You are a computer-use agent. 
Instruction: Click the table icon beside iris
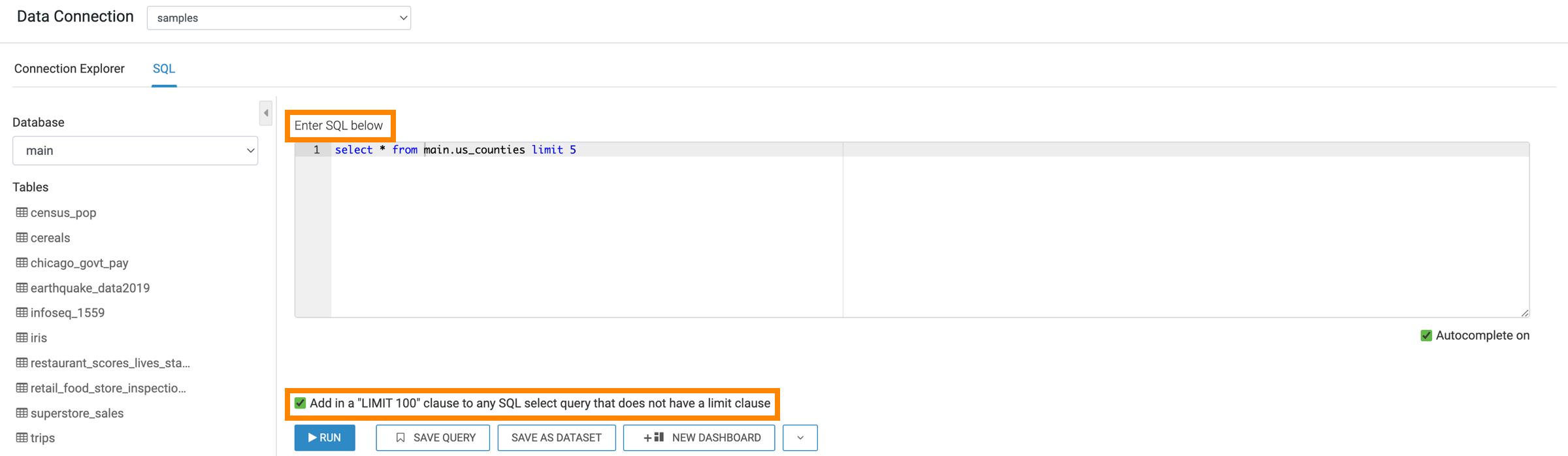[22, 338]
